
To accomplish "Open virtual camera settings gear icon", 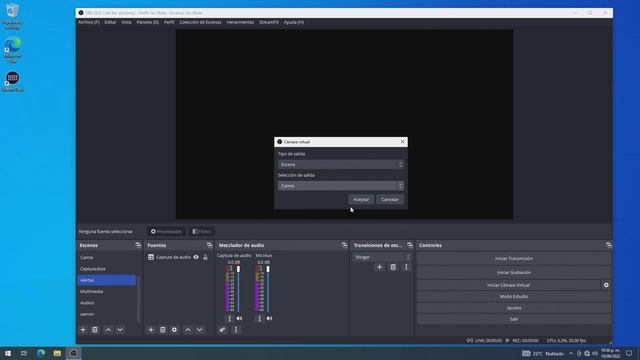I will (x=606, y=285).
